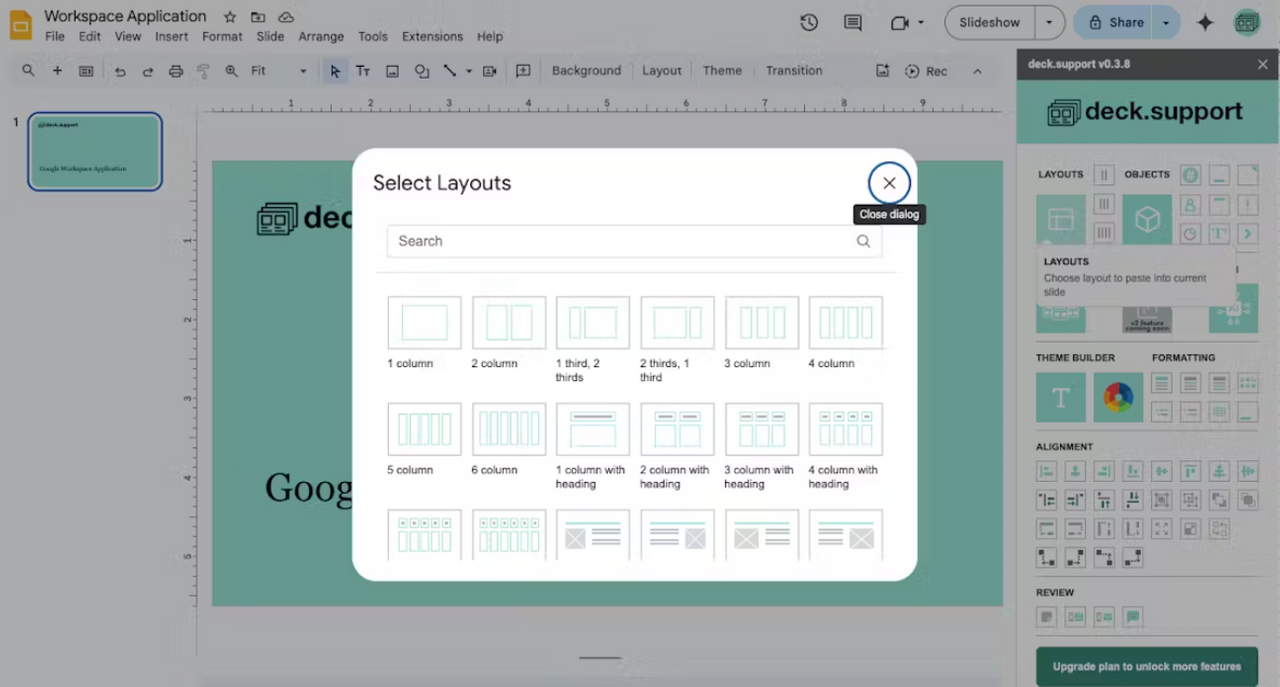Select the Text box tool
The height and width of the screenshot is (687, 1280).
pos(363,71)
